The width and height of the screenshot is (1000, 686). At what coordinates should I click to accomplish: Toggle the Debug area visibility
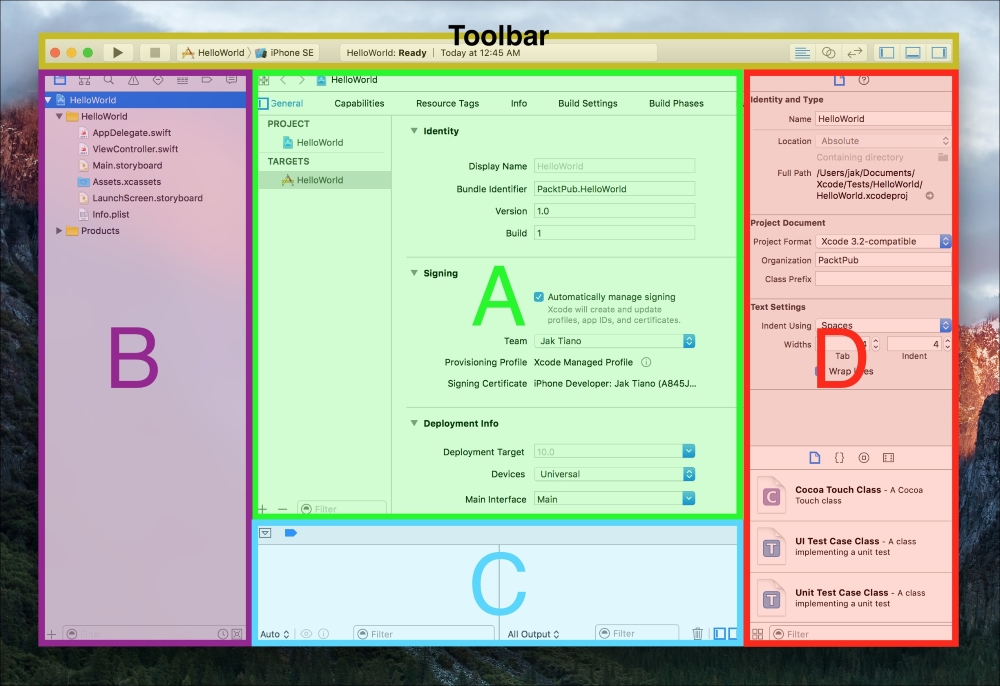pos(913,52)
